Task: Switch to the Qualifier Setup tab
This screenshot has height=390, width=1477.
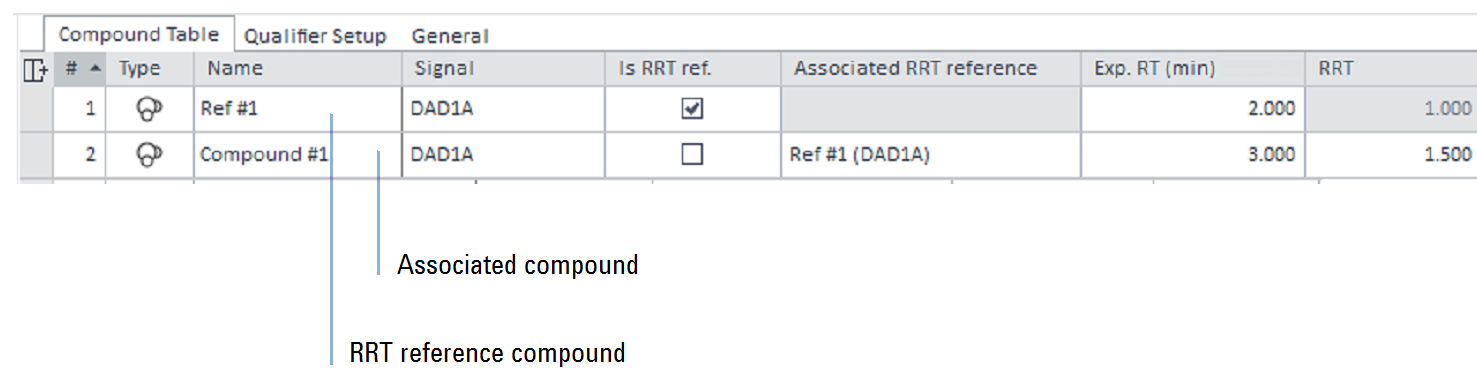Action: click(315, 36)
